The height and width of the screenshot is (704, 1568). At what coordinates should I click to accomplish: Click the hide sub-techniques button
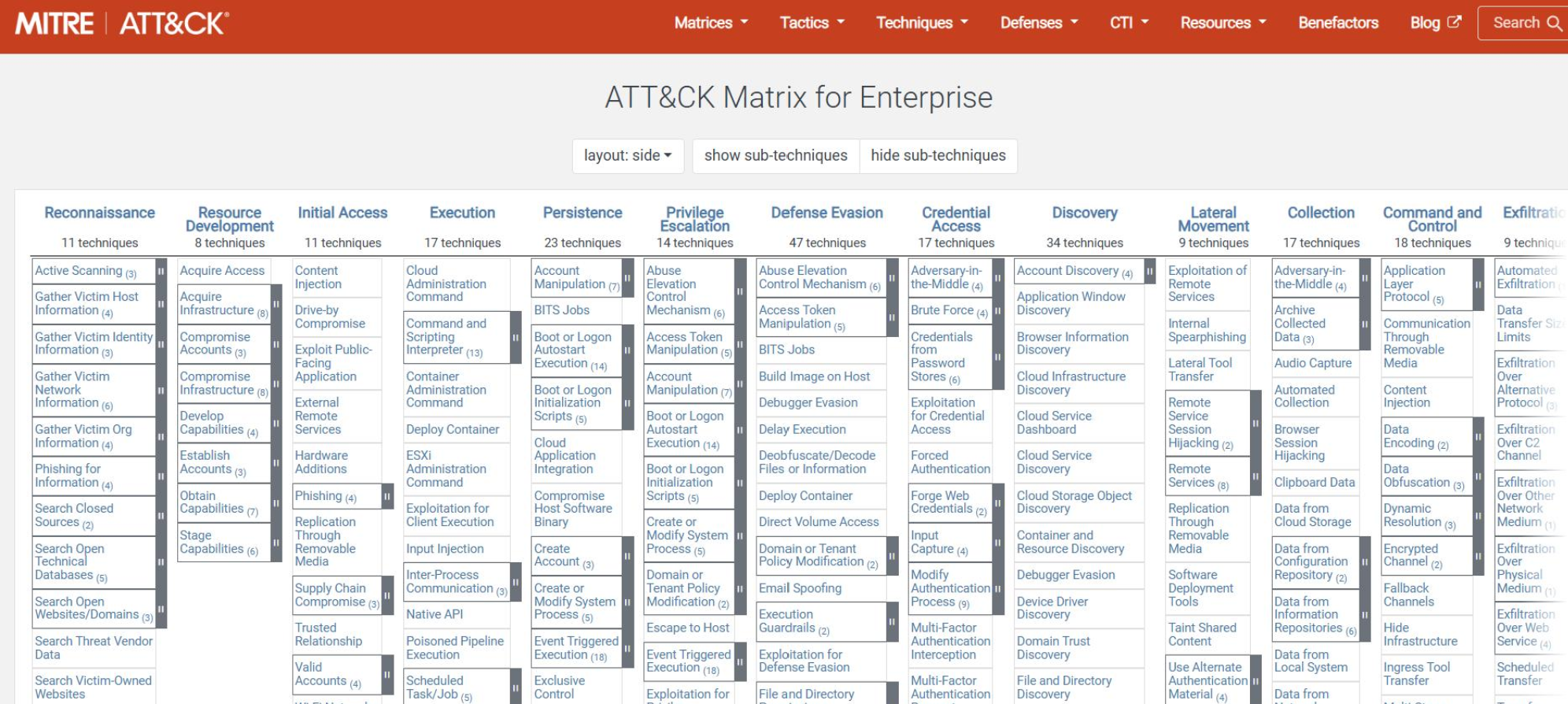[938, 156]
